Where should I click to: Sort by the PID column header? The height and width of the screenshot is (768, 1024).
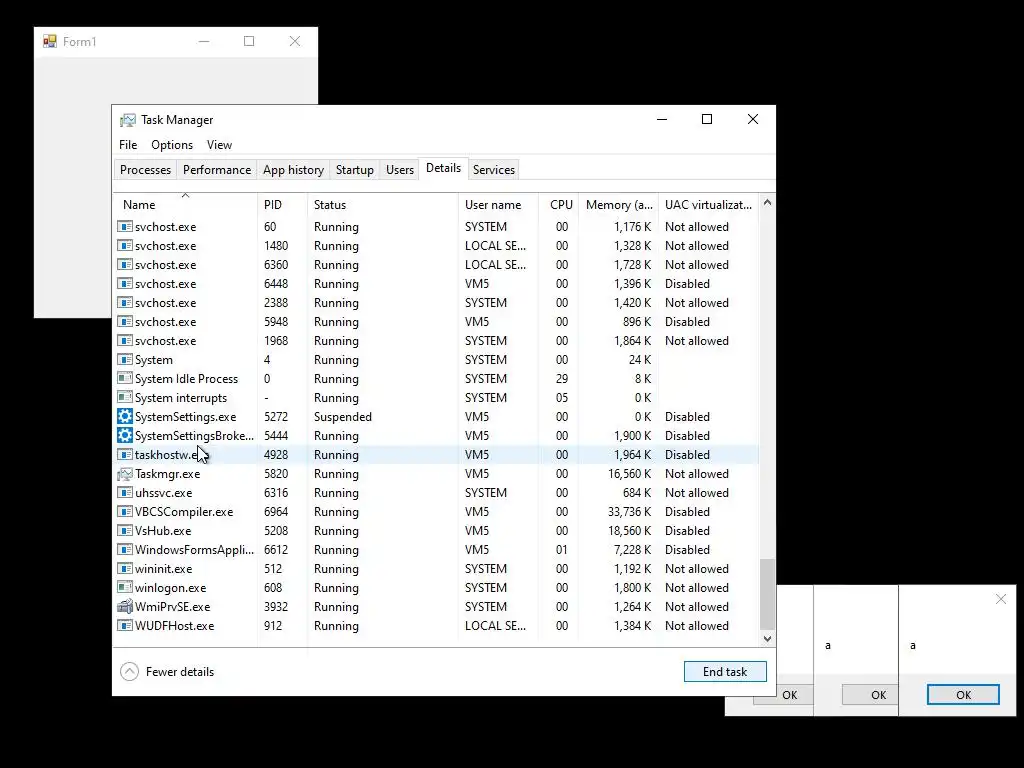pos(282,204)
